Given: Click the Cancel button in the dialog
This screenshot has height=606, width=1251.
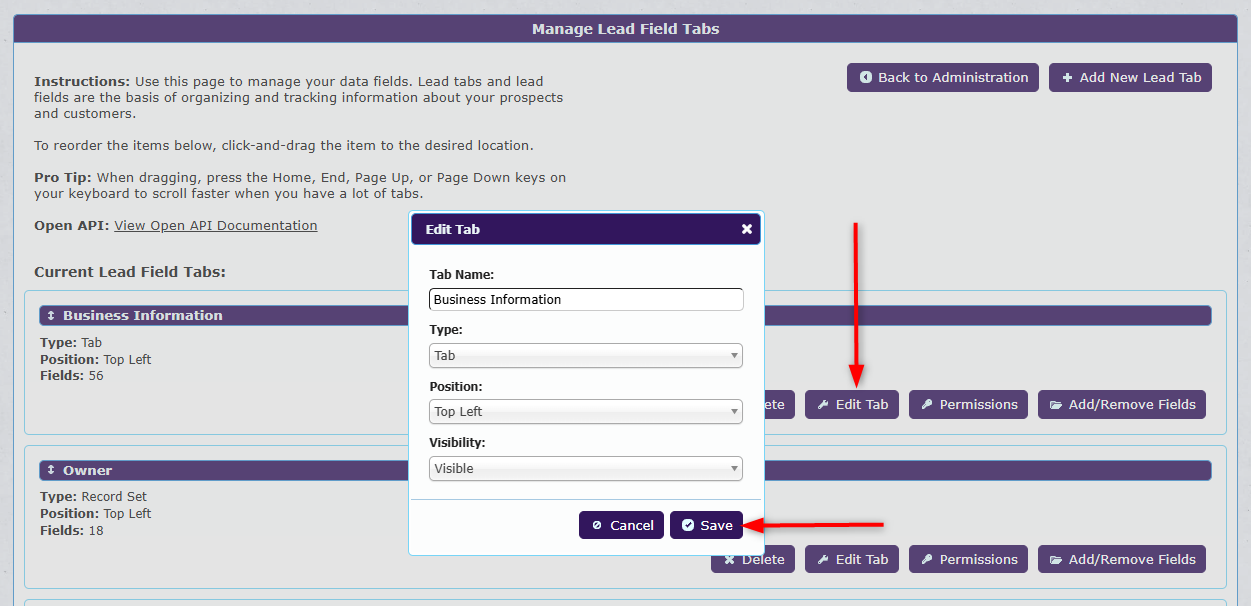Looking at the screenshot, I should (x=621, y=525).
